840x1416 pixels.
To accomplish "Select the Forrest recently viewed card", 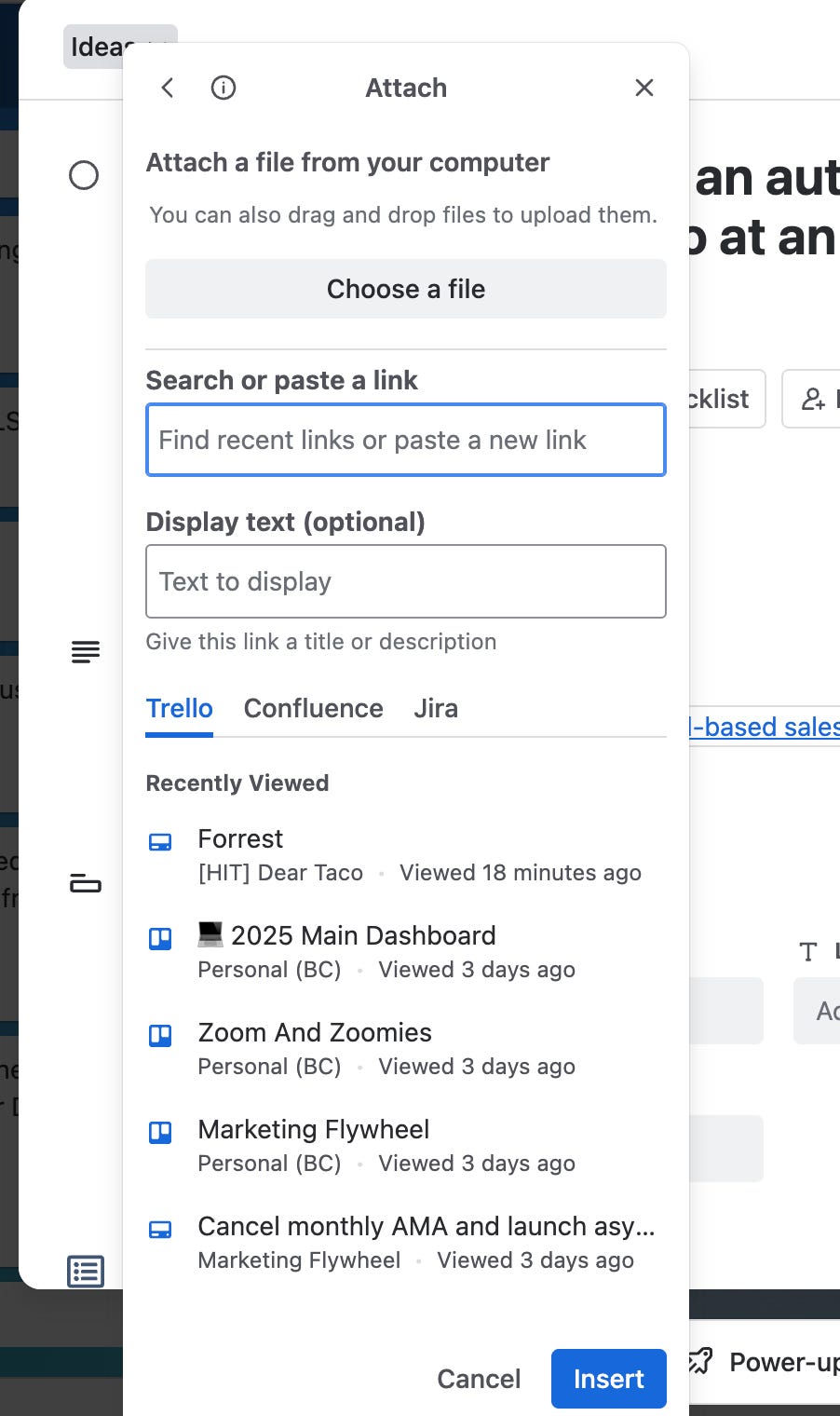I will pyautogui.click(x=406, y=855).
